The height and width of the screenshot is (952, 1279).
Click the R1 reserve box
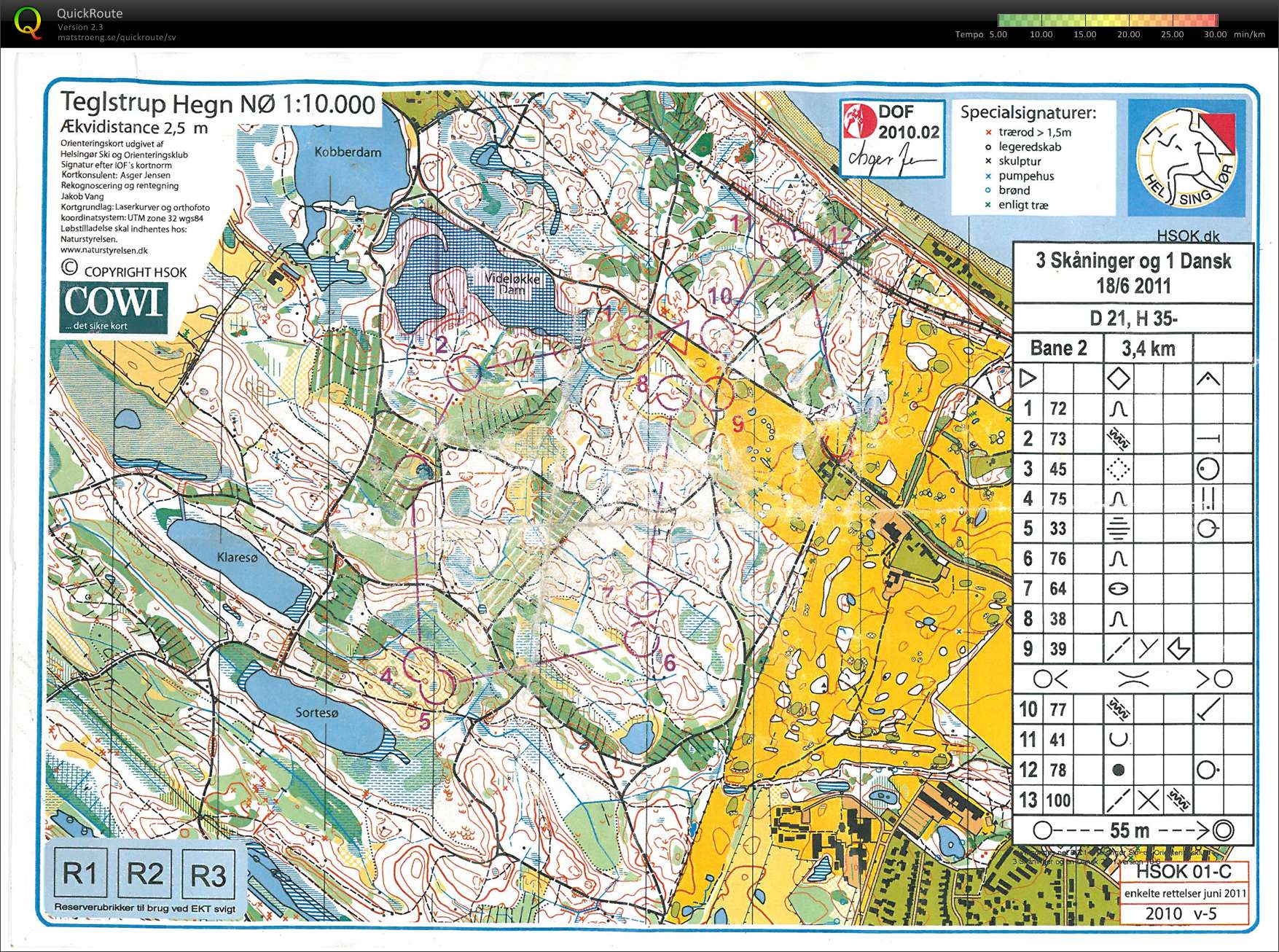point(79,872)
